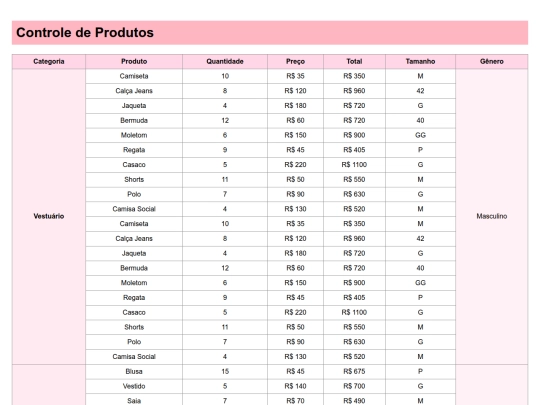Select the Produto column header

(x=134, y=61)
